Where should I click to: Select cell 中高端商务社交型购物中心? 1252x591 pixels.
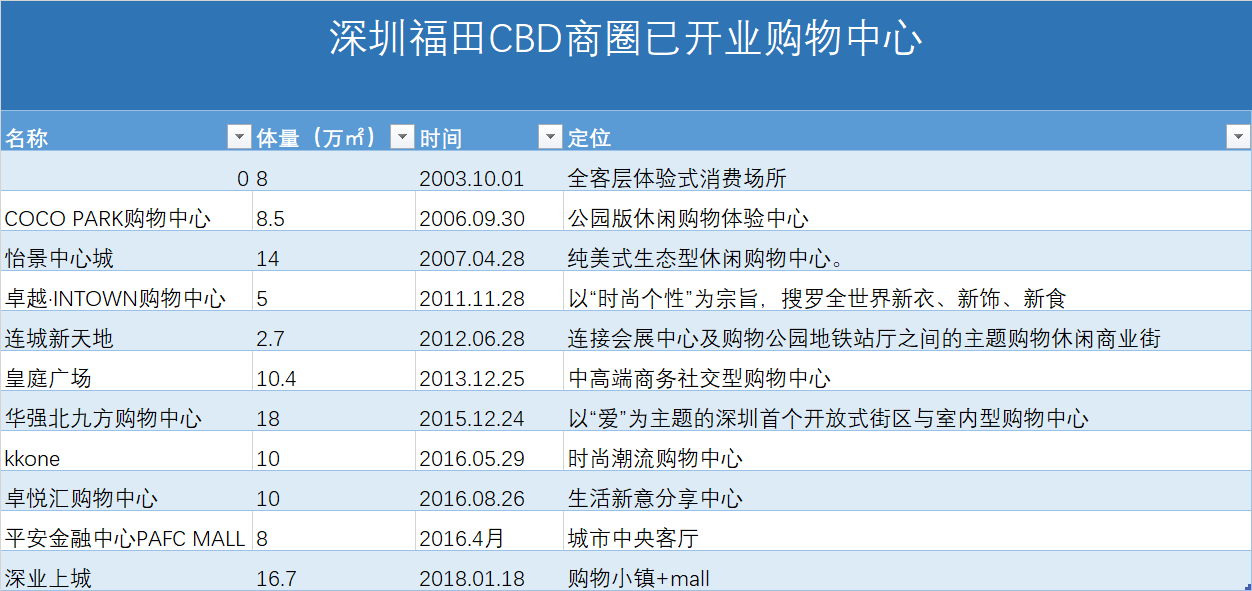point(907,371)
